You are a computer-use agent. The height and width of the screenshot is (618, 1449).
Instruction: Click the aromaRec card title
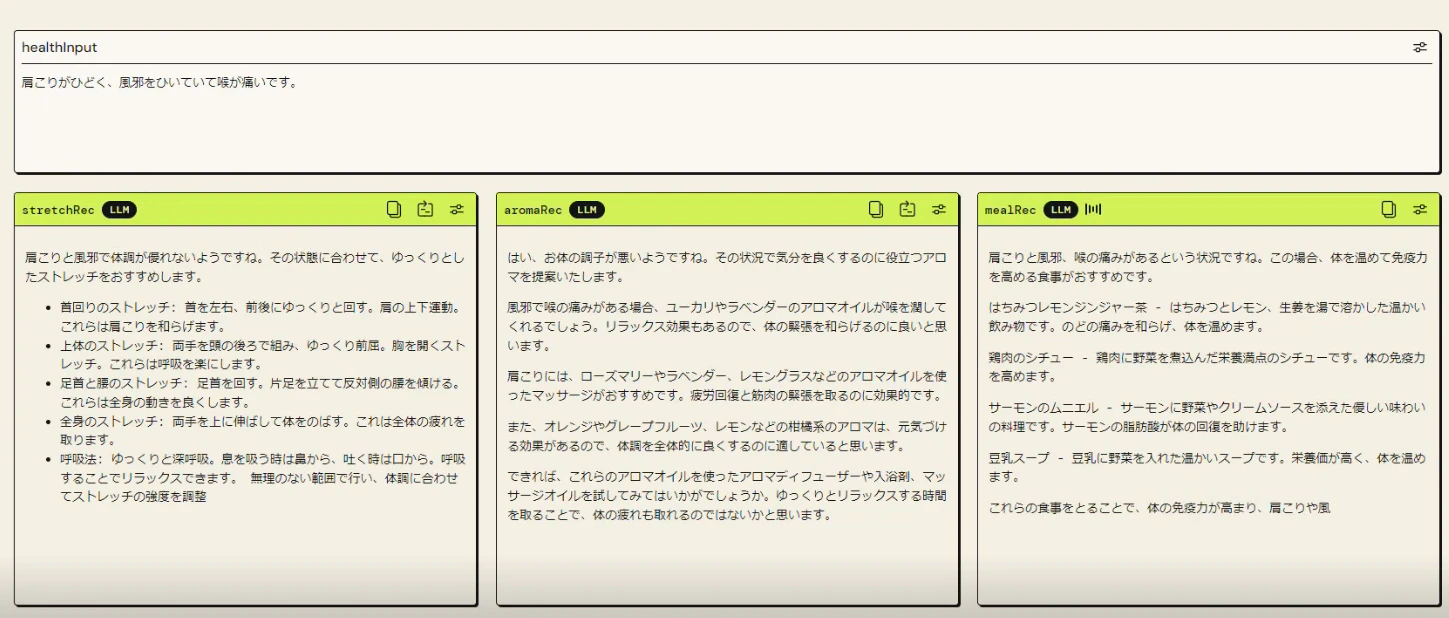(x=533, y=210)
